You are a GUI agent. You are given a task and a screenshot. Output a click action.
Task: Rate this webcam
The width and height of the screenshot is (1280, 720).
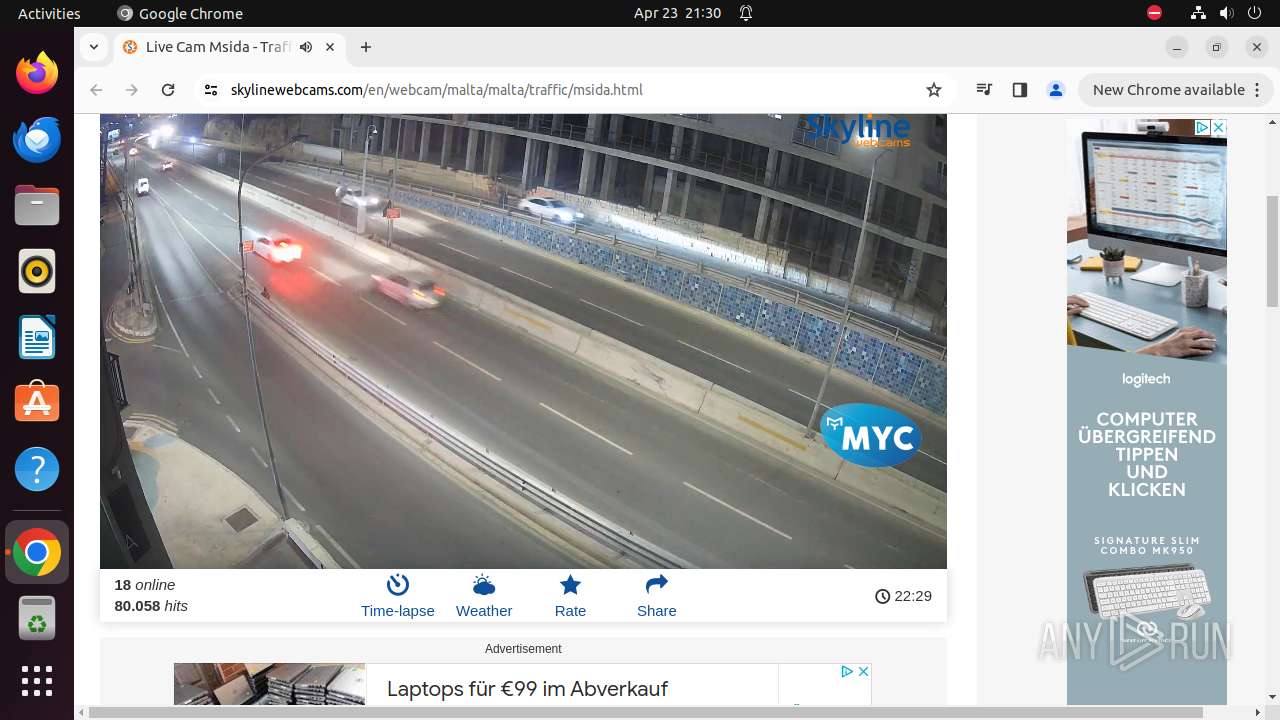coord(570,596)
